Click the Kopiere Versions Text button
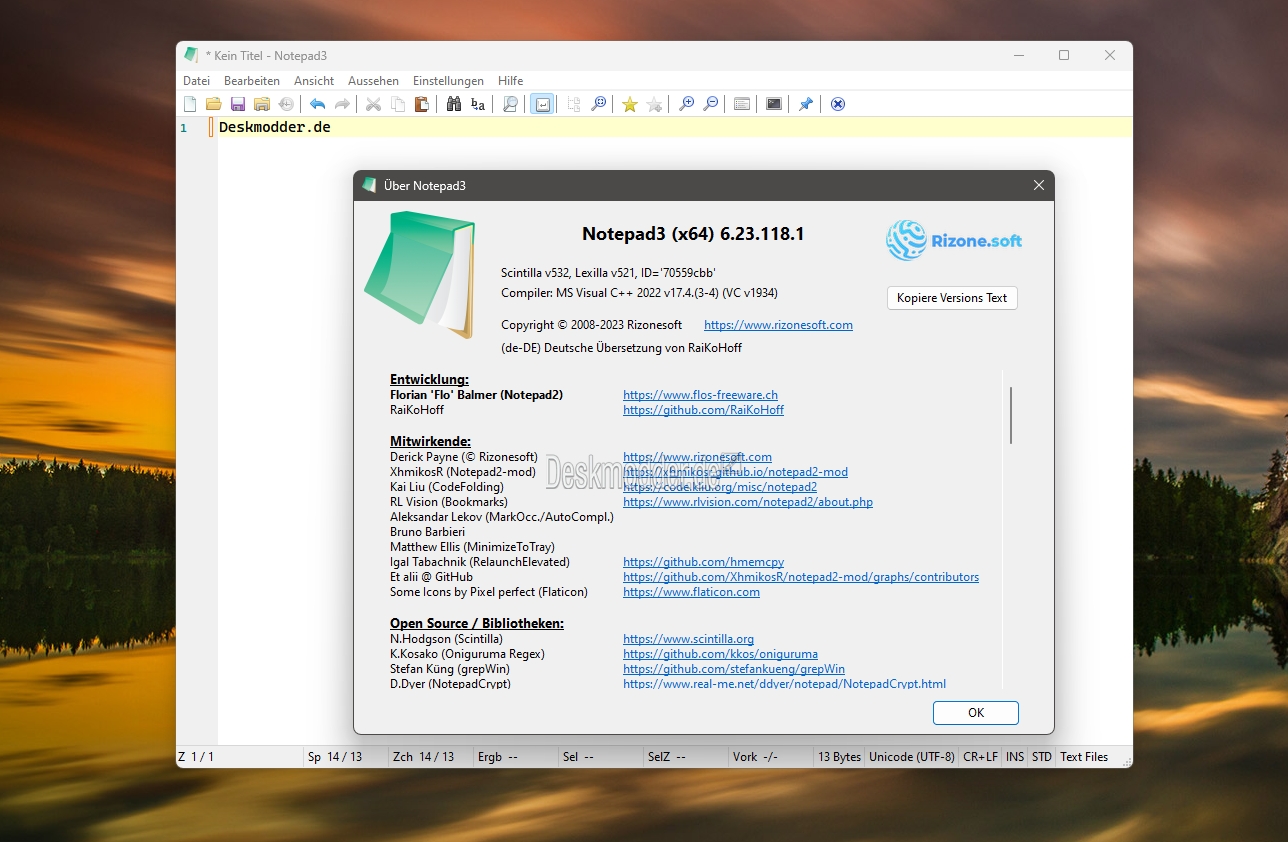The image size is (1288, 842). tap(952, 298)
